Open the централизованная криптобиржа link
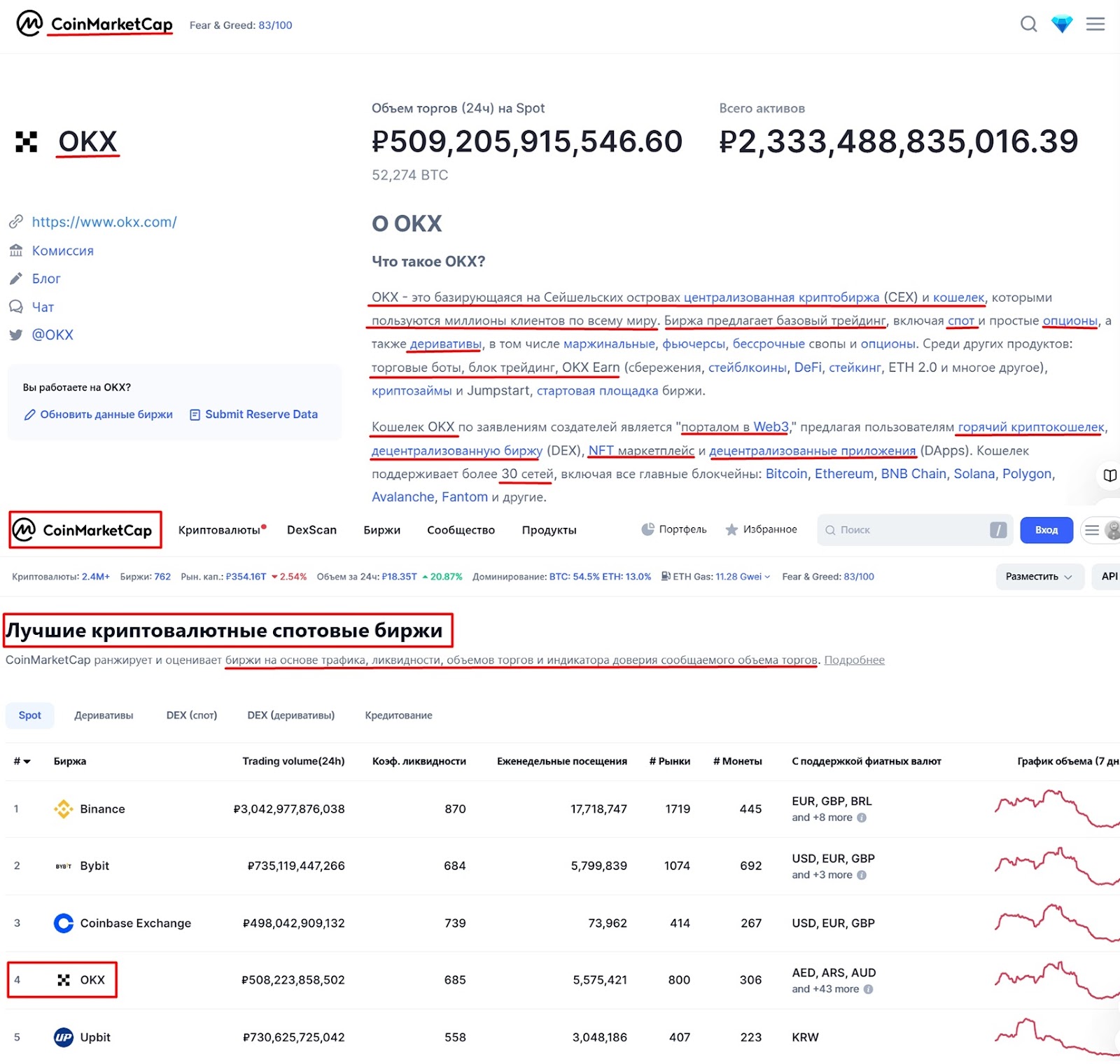The width and height of the screenshot is (1120, 1064). click(781, 297)
